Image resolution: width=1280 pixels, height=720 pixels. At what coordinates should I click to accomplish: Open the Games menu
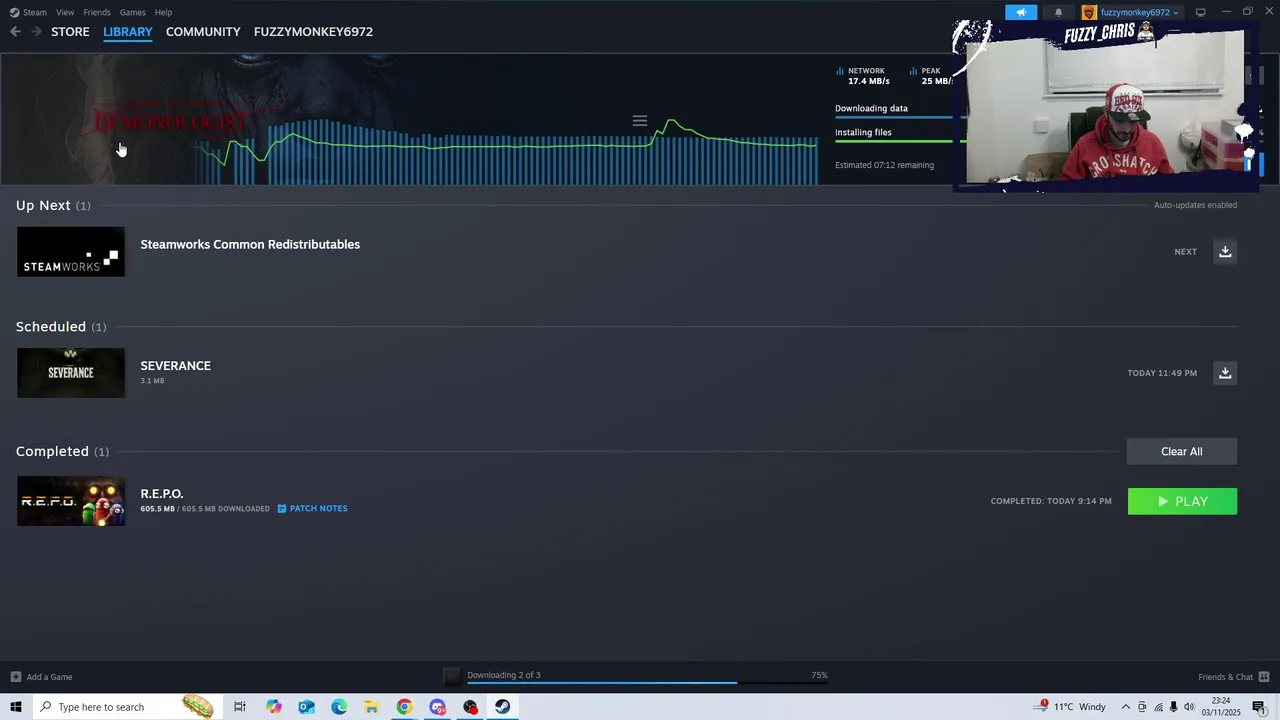[x=132, y=12]
